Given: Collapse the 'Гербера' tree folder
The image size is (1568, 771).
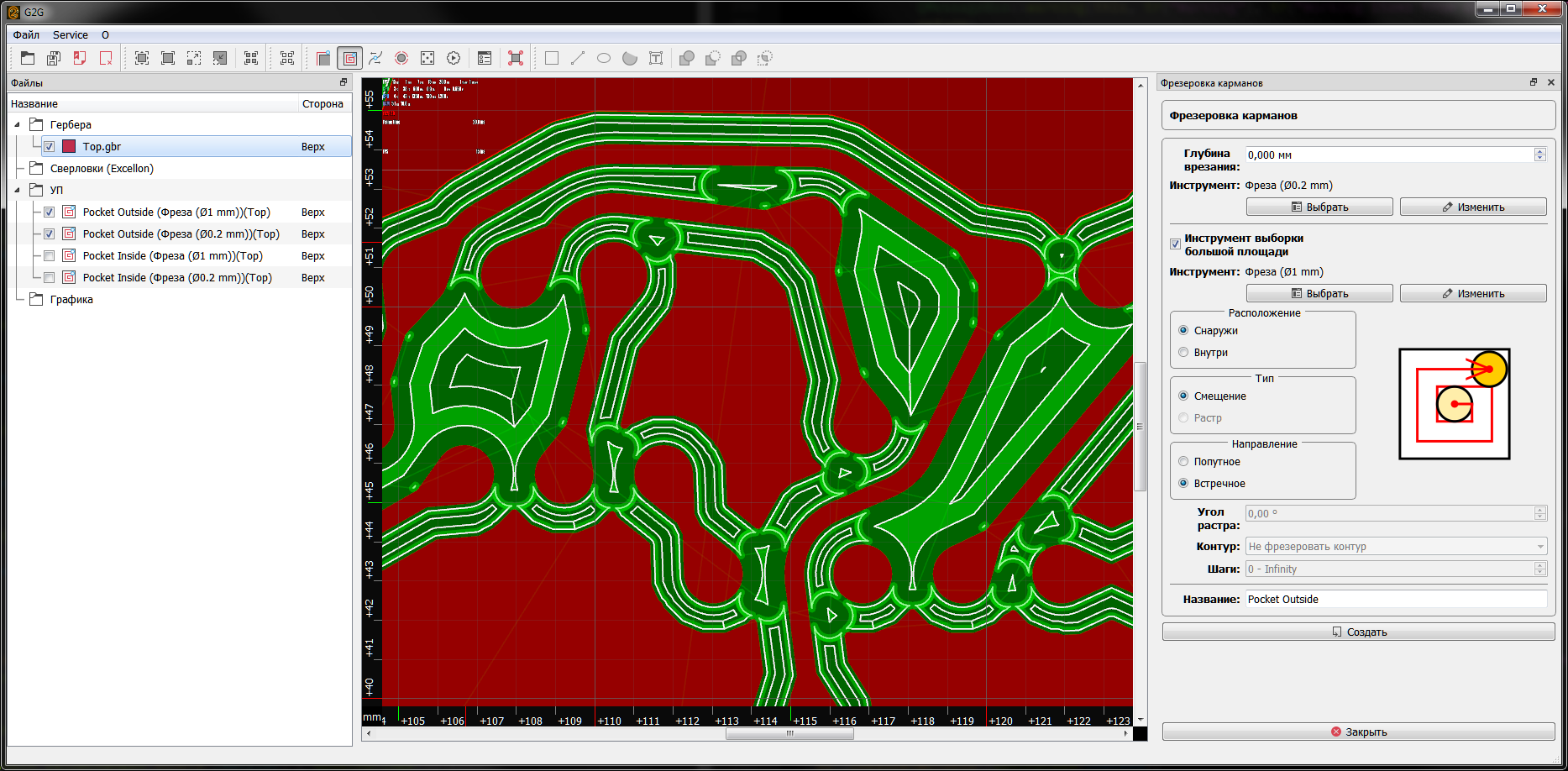Looking at the screenshot, I should [18, 124].
